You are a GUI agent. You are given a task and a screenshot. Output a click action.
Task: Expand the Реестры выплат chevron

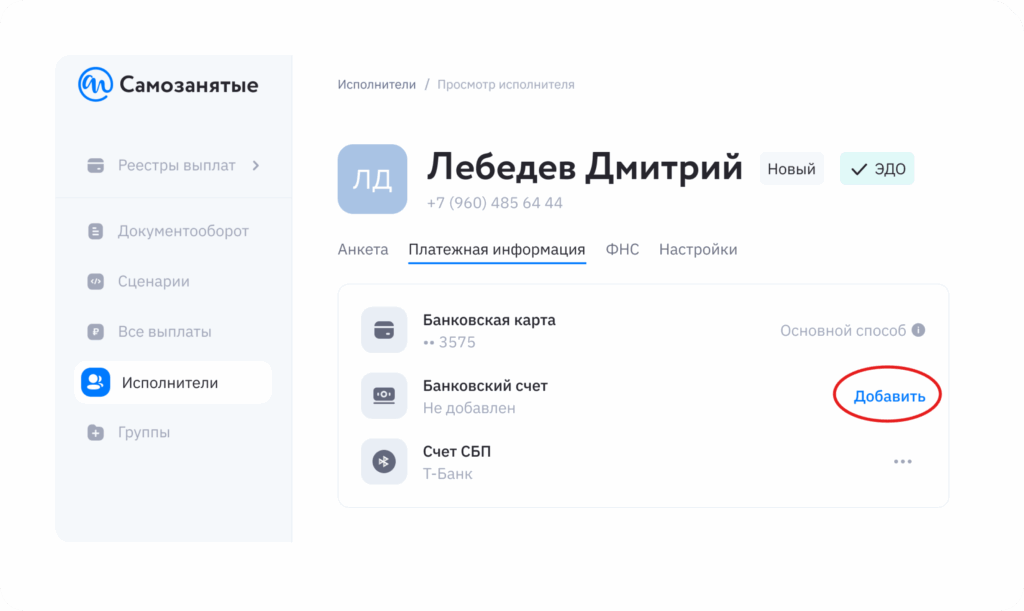point(256,166)
